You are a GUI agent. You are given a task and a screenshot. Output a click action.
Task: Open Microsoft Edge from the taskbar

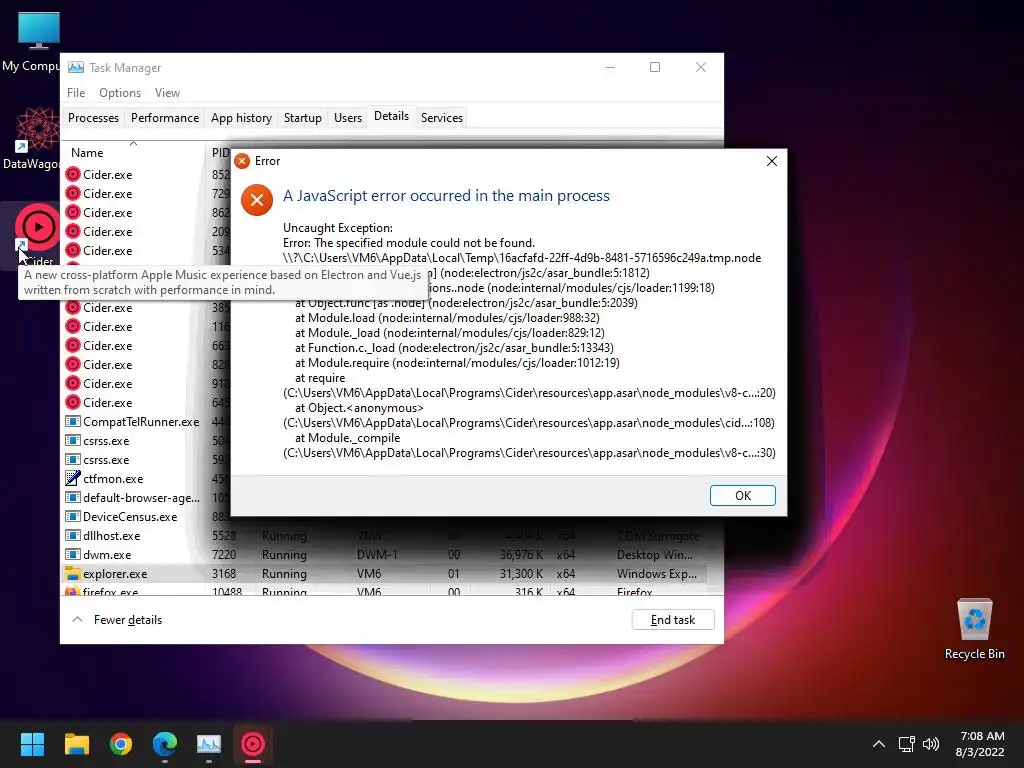click(x=165, y=744)
